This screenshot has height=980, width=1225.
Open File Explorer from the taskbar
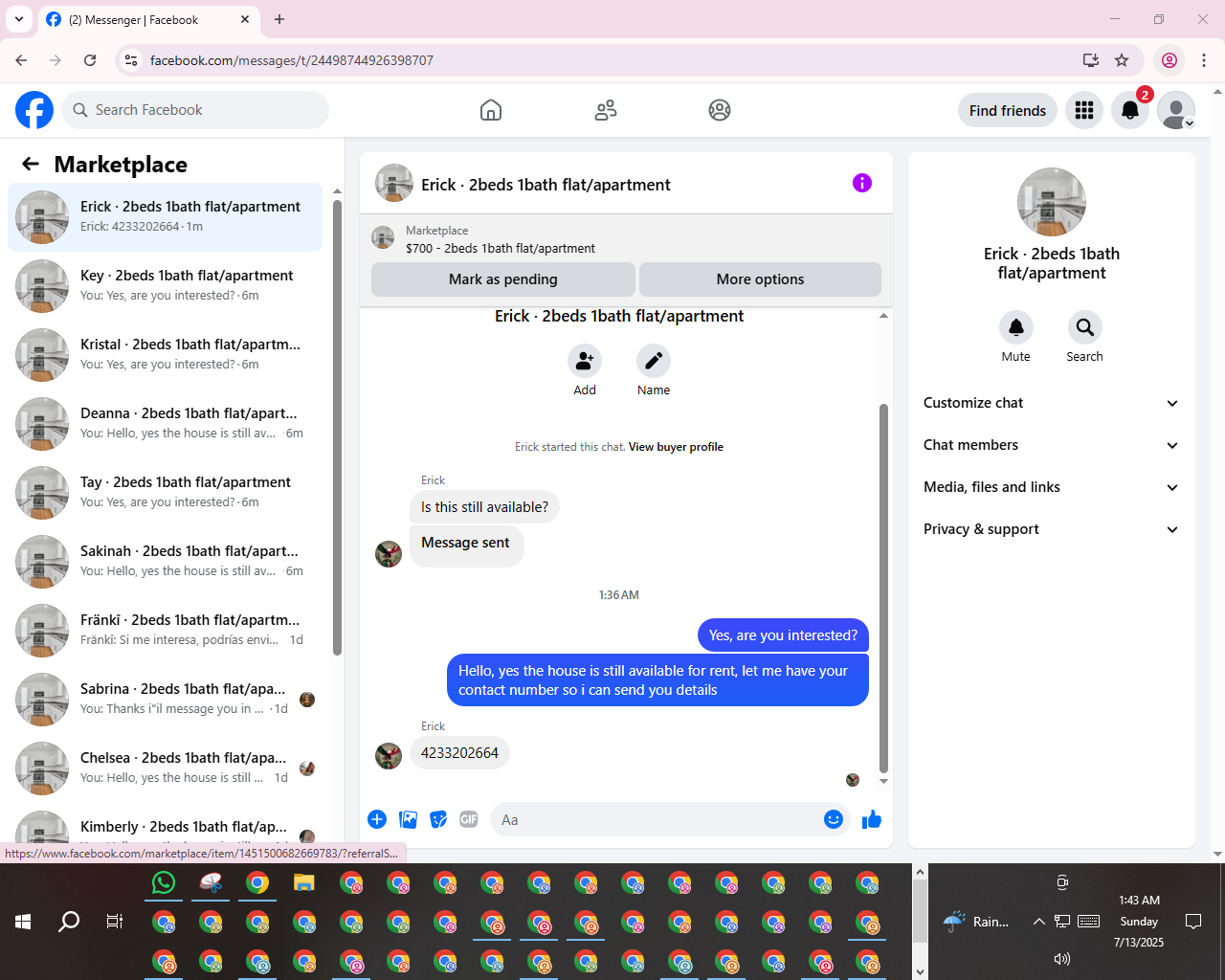[x=304, y=882]
